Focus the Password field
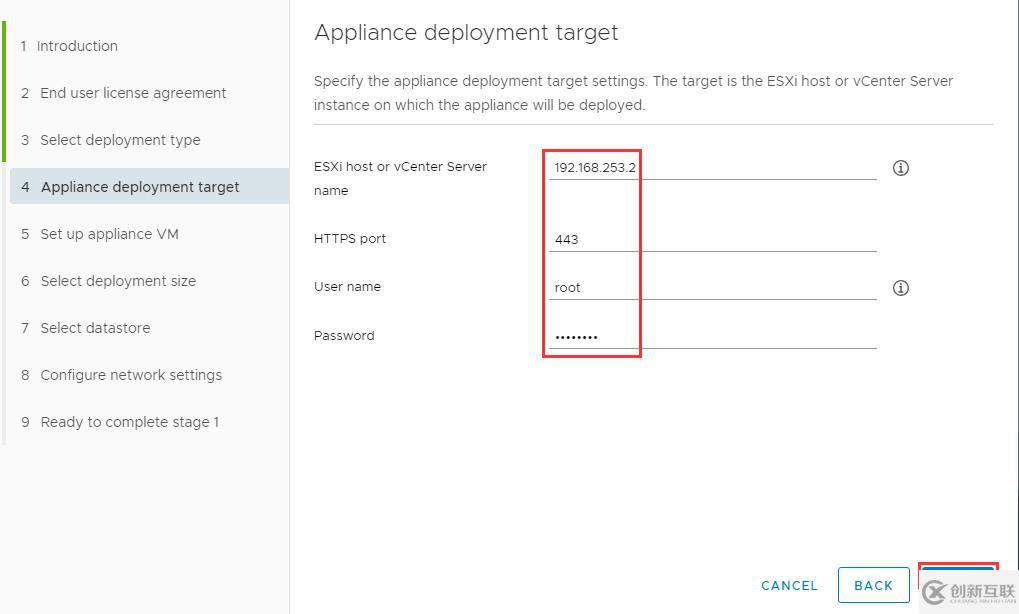 713,336
